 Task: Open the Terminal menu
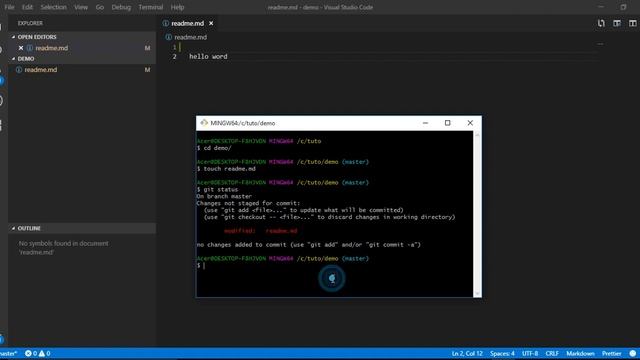click(x=151, y=7)
